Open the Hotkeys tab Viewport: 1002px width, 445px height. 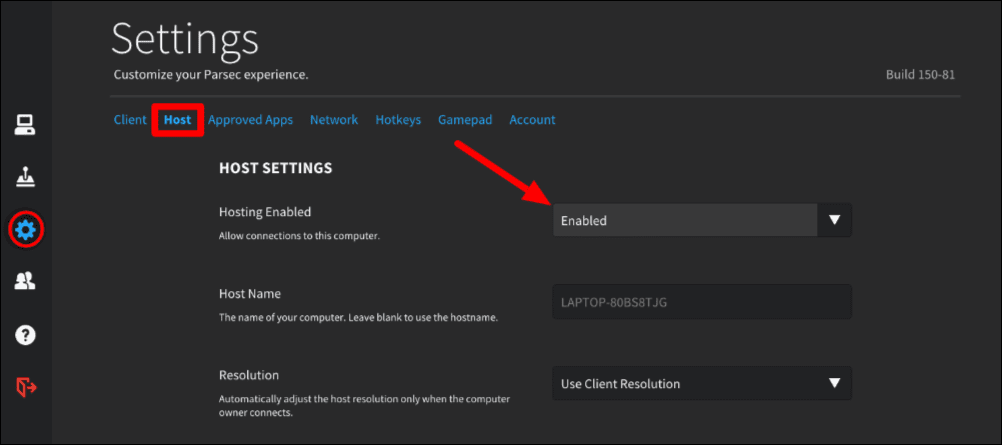click(x=398, y=120)
